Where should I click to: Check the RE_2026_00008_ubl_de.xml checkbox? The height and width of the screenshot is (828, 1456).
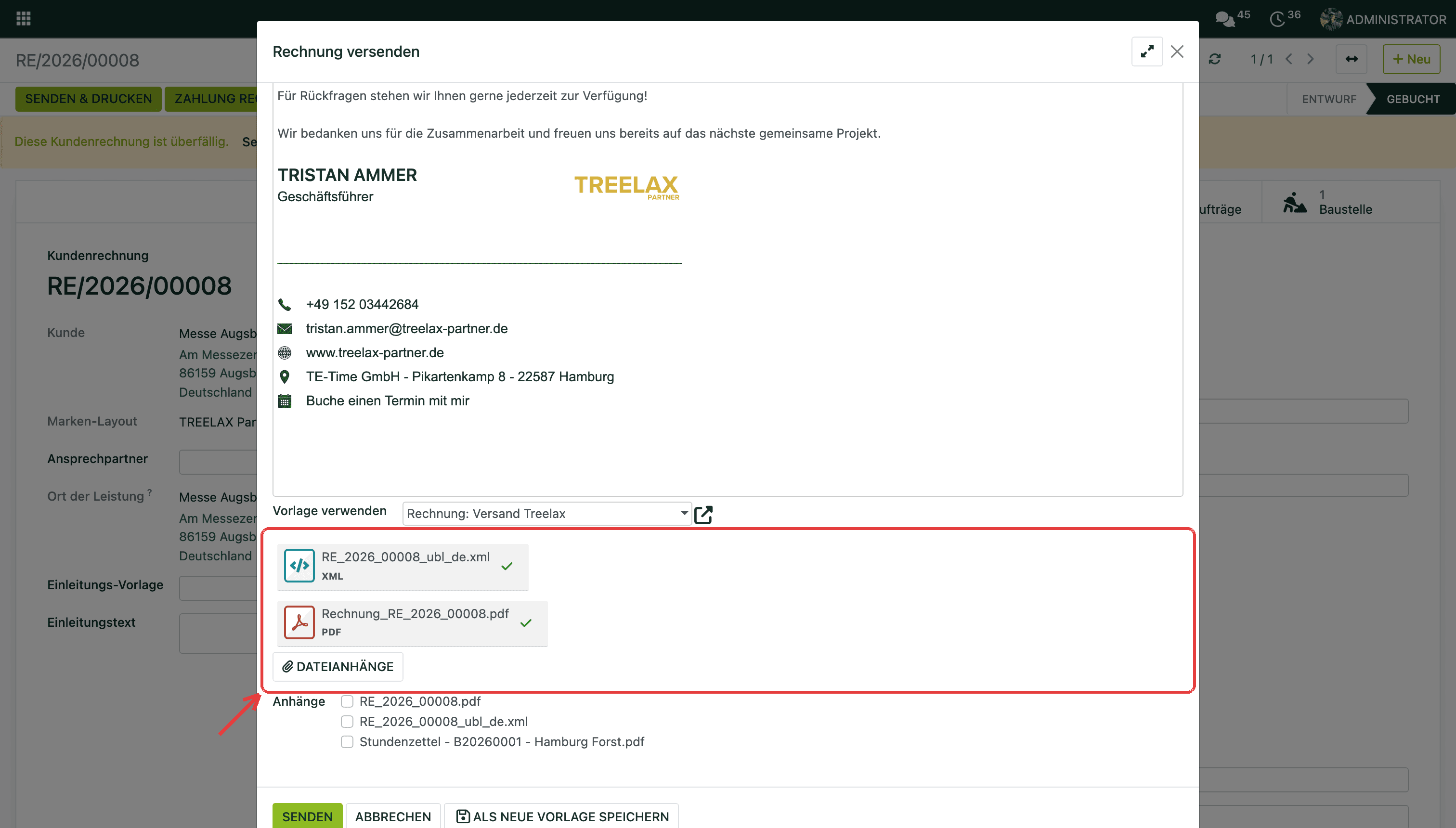pyautogui.click(x=347, y=722)
